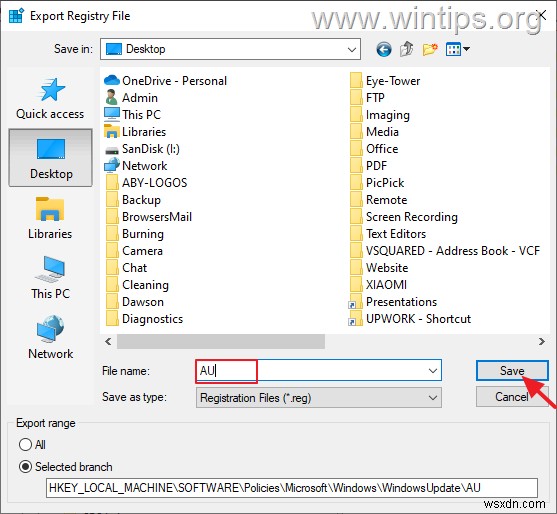Expand the File name history dropdown
Screen dimensions: 557x514
[433, 371]
